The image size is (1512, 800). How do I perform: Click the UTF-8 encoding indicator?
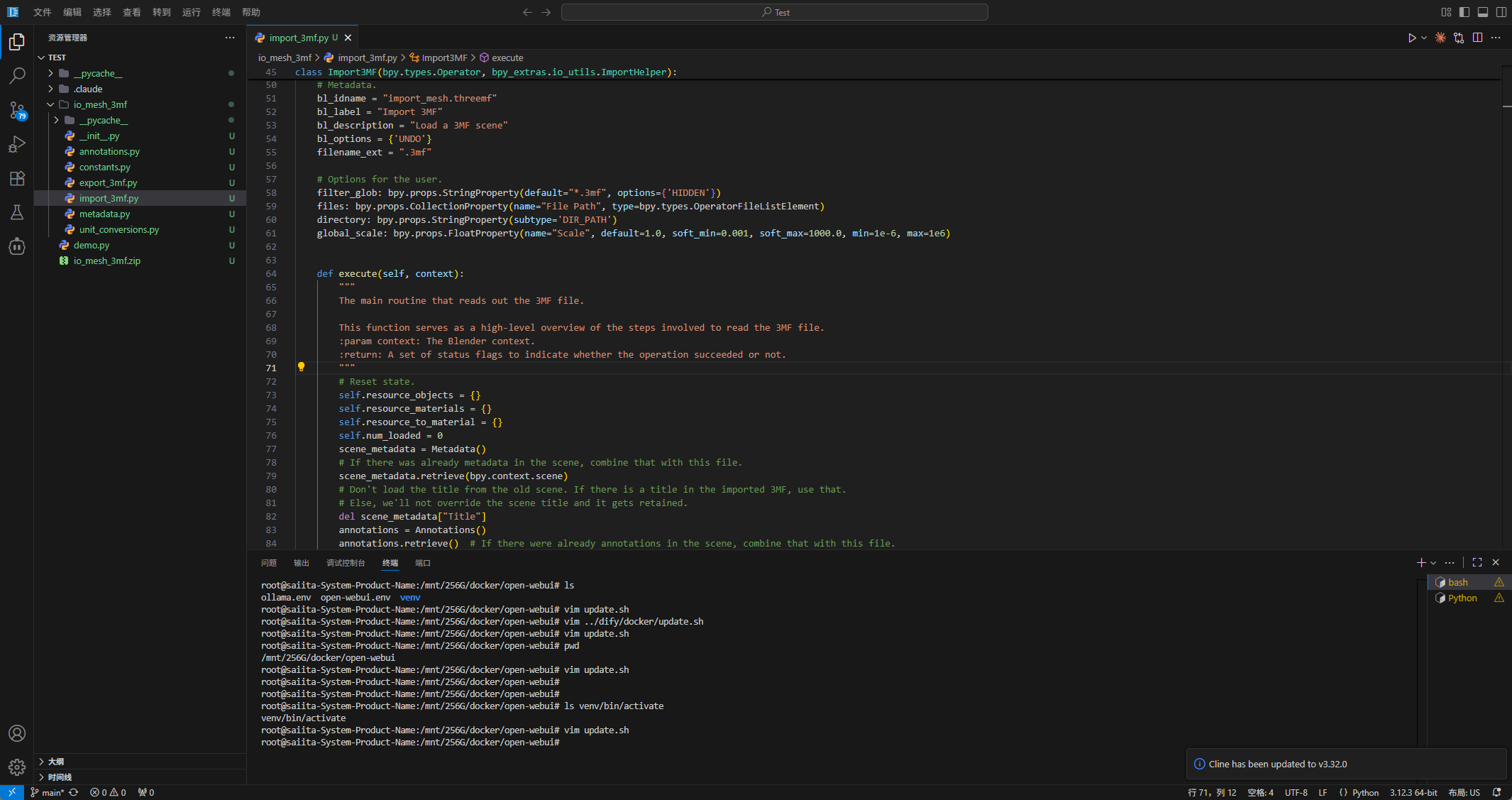pos(1296,792)
